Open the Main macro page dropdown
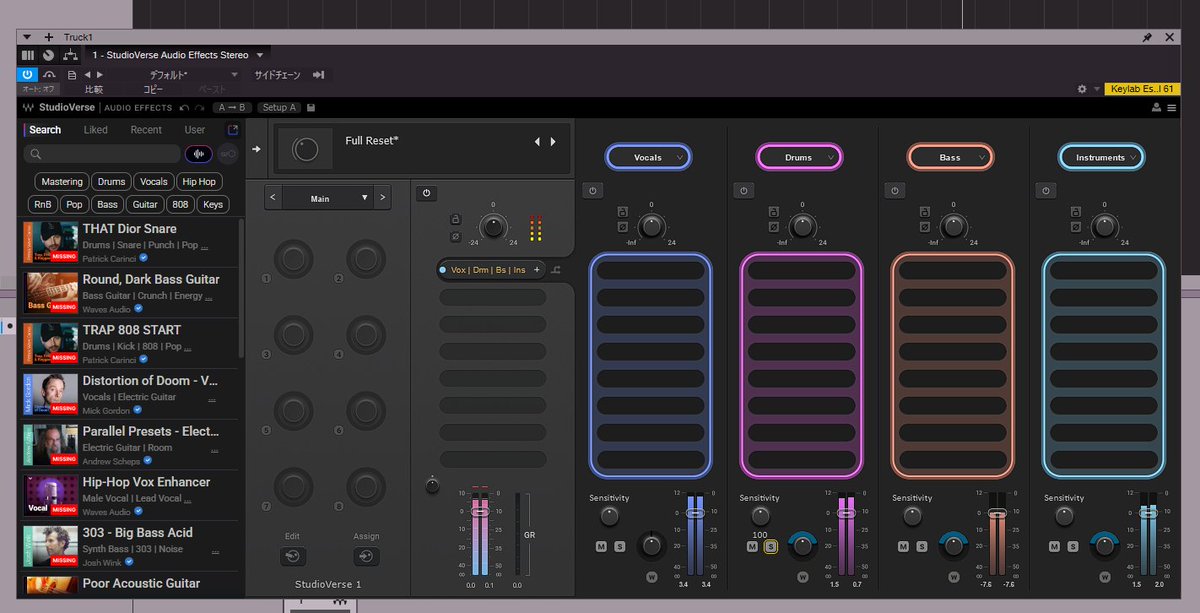Screen dimensions: 1200x613 coord(329,198)
